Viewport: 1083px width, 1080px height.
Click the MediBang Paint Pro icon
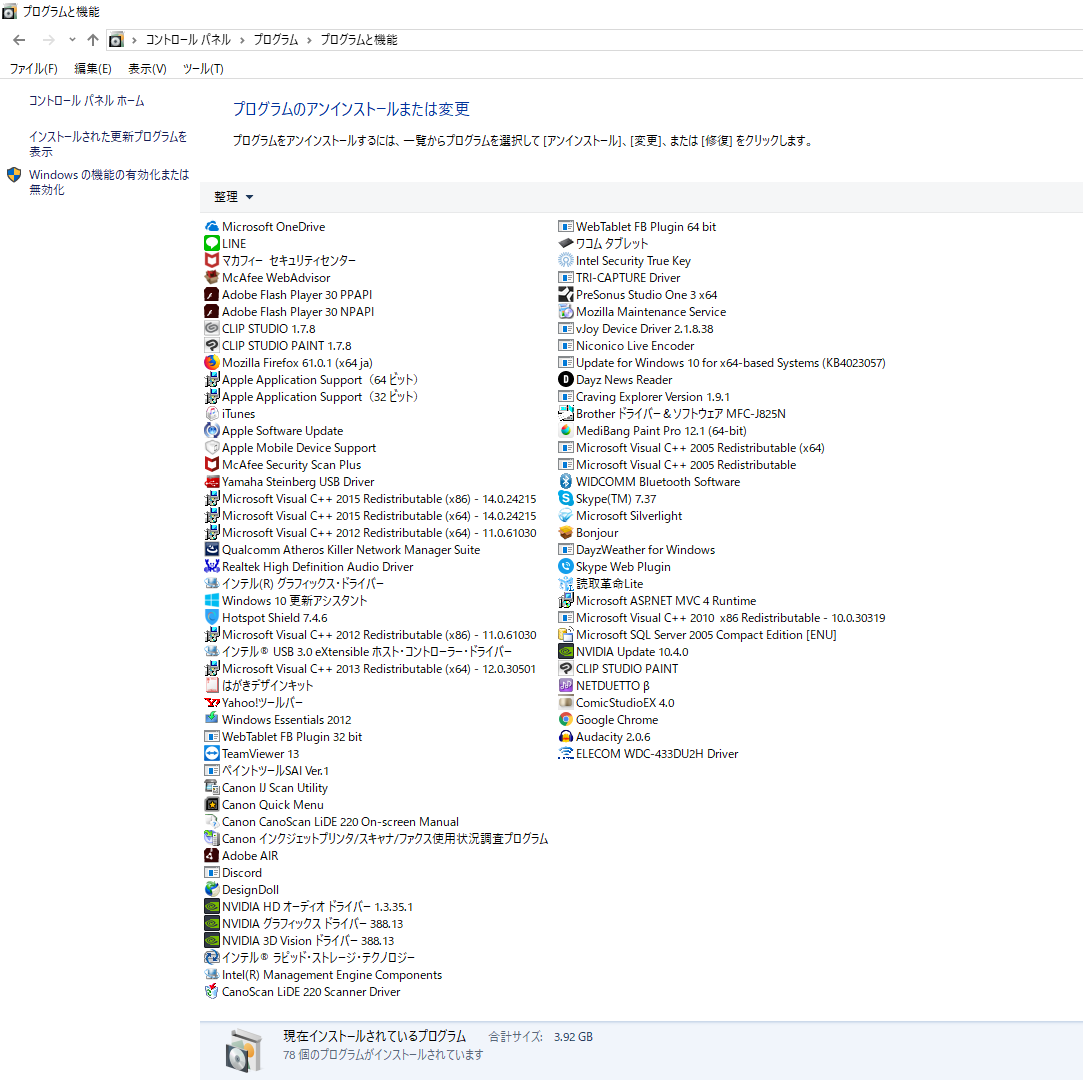(566, 431)
